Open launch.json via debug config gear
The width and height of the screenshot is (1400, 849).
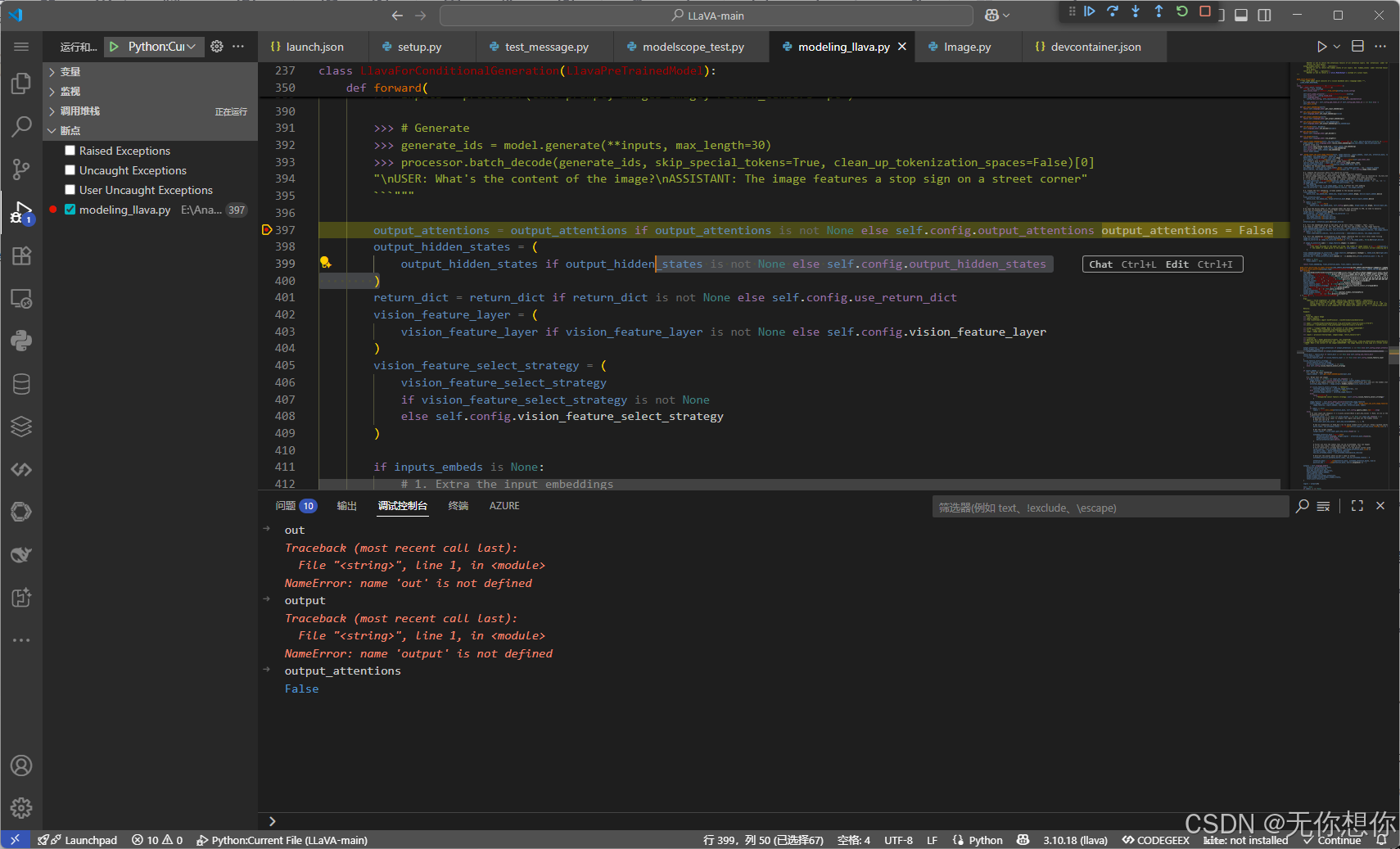pyautogui.click(x=216, y=47)
